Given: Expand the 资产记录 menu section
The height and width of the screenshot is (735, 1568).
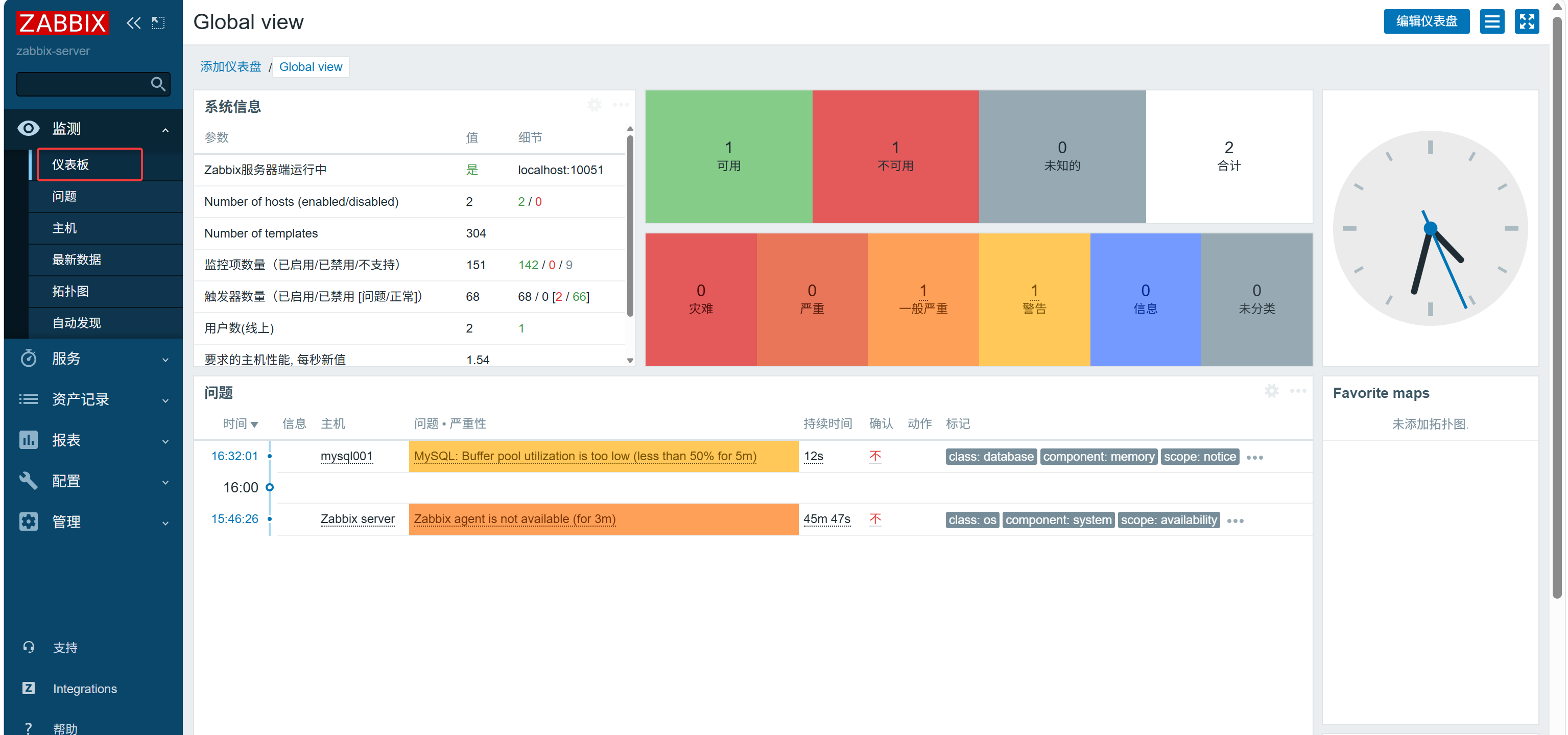Looking at the screenshot, I should click(165, 400).
